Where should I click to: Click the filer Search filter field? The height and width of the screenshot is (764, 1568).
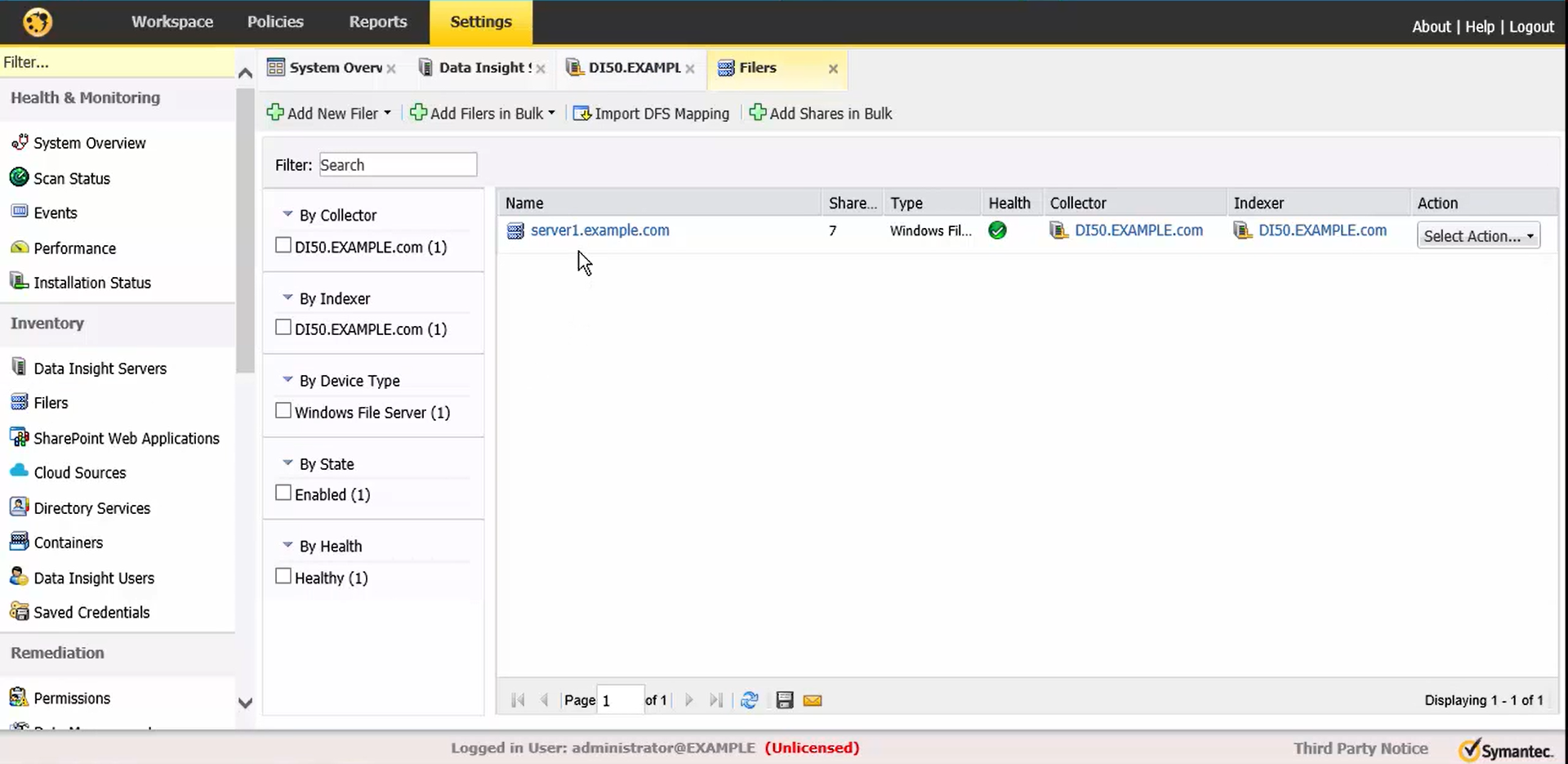click(398, 165)
